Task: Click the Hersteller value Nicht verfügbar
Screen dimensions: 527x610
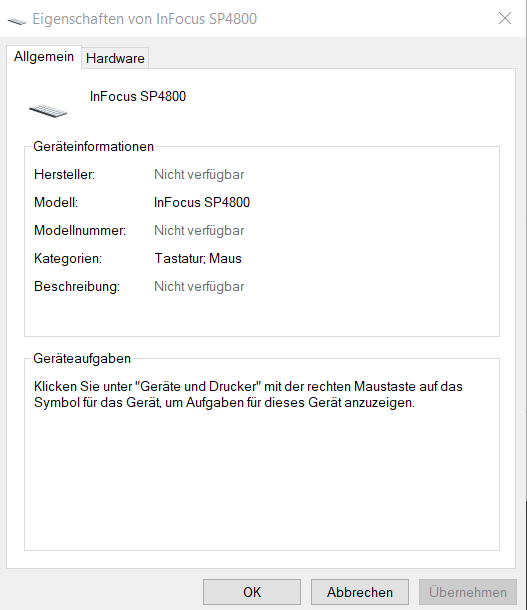Action: tap(199, 175)
